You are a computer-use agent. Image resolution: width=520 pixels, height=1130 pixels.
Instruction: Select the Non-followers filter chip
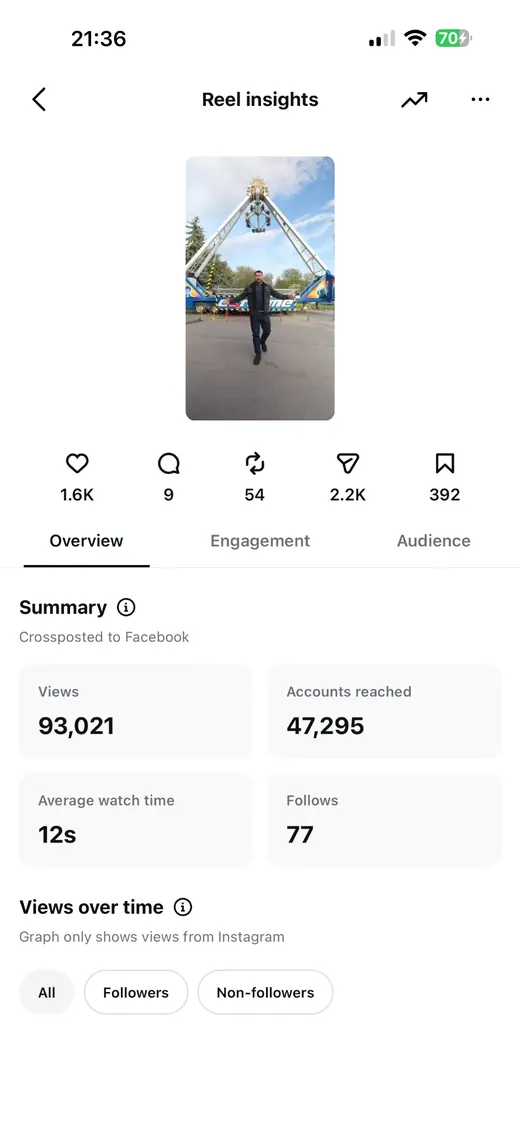tap(265, 992)
